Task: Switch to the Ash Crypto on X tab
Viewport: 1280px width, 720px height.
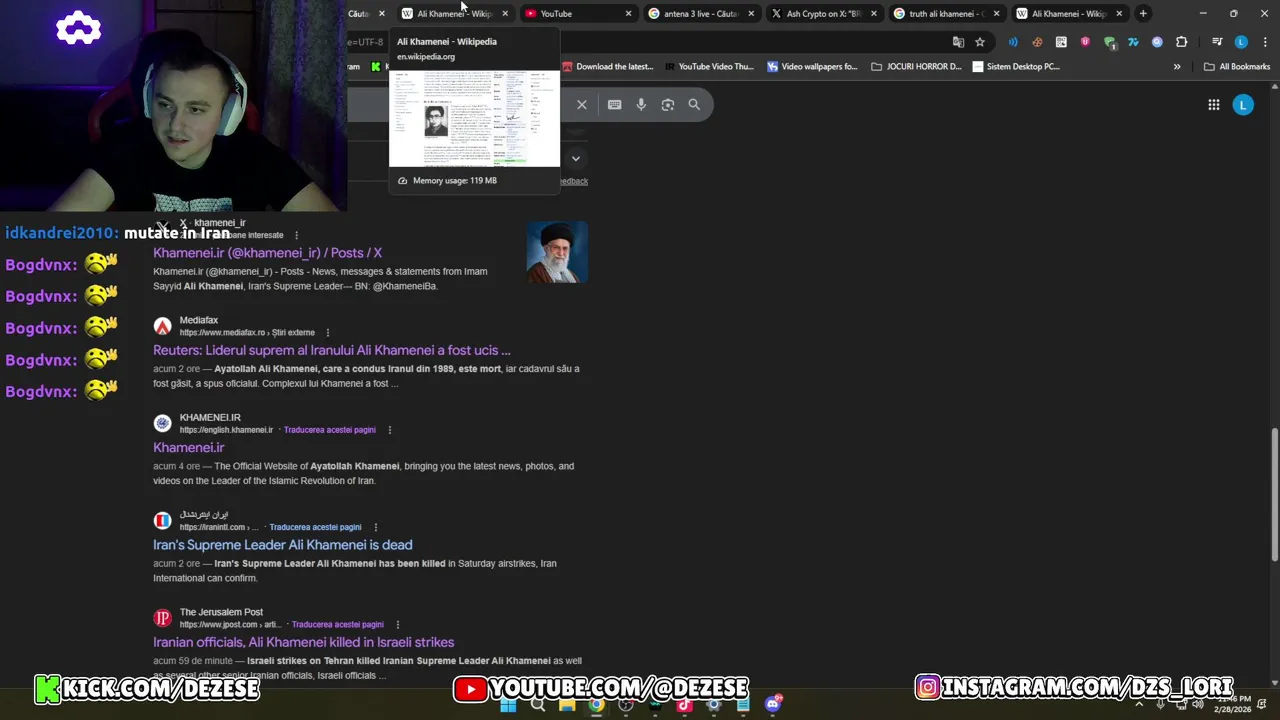Action: click(x=824, y=14)
